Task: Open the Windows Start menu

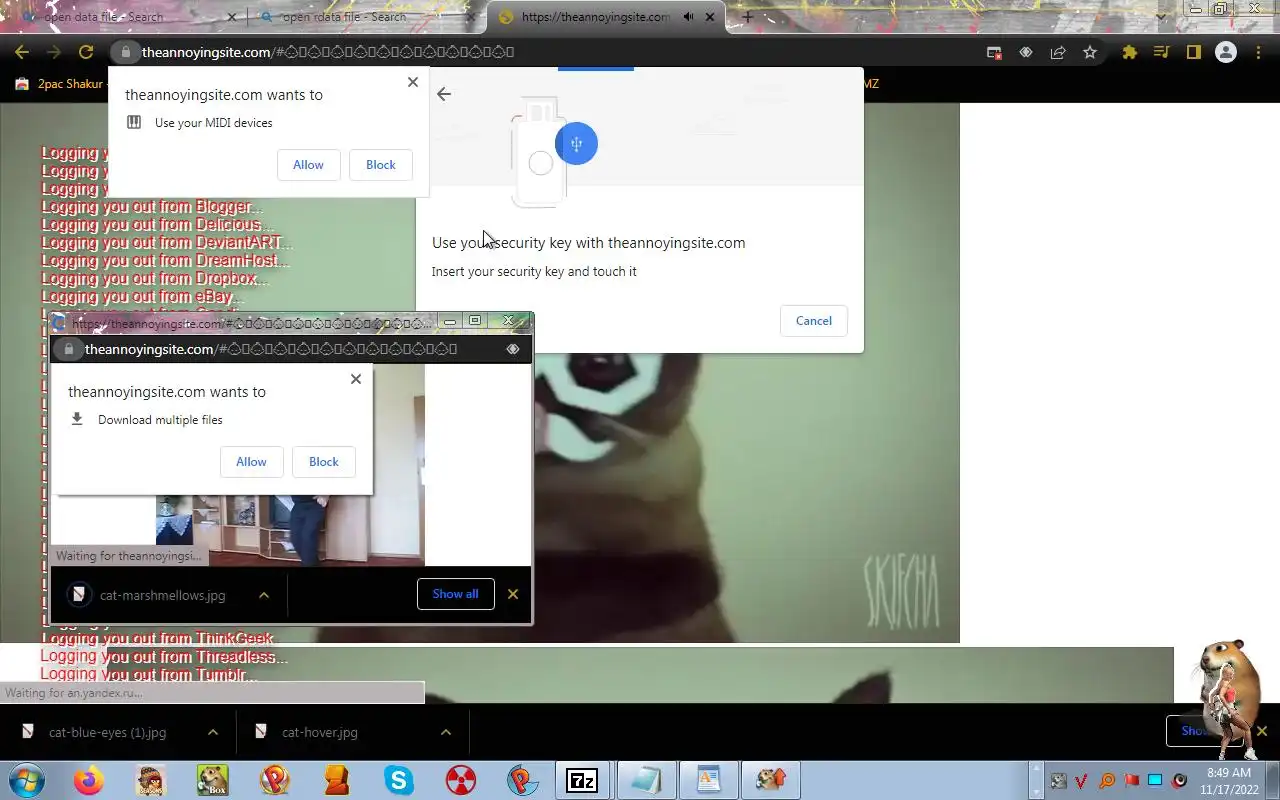Action: [x=25, y=780]
